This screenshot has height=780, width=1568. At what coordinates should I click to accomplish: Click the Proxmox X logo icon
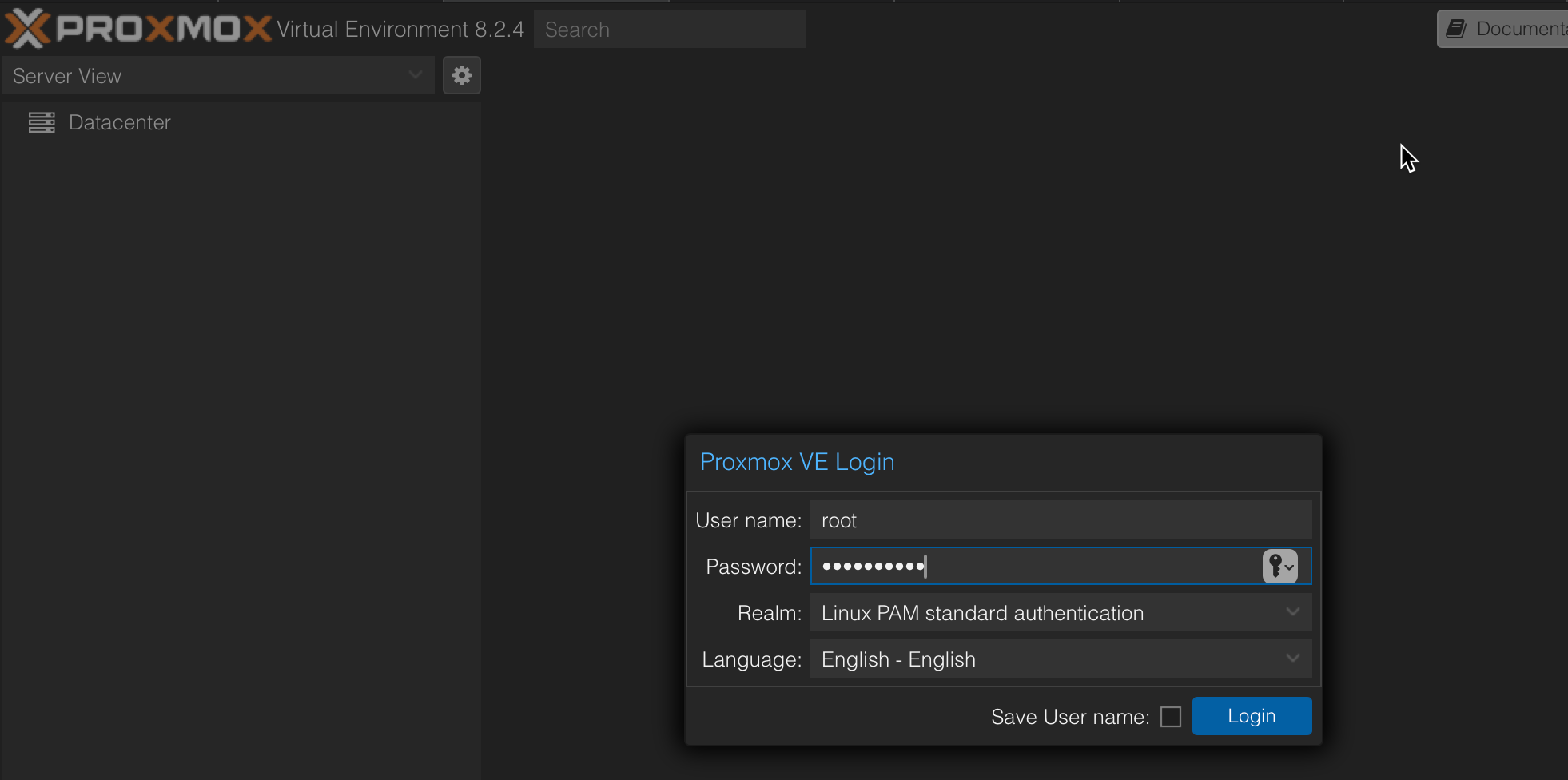(28, 28)
